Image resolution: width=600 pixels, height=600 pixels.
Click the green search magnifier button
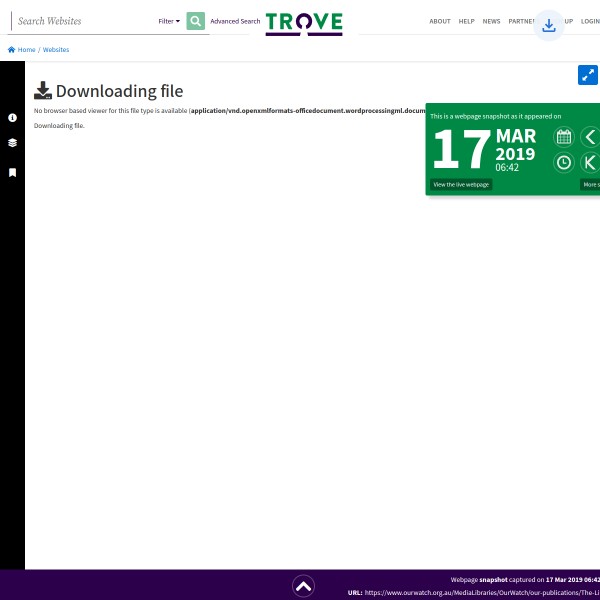click(x=195, y=21)
